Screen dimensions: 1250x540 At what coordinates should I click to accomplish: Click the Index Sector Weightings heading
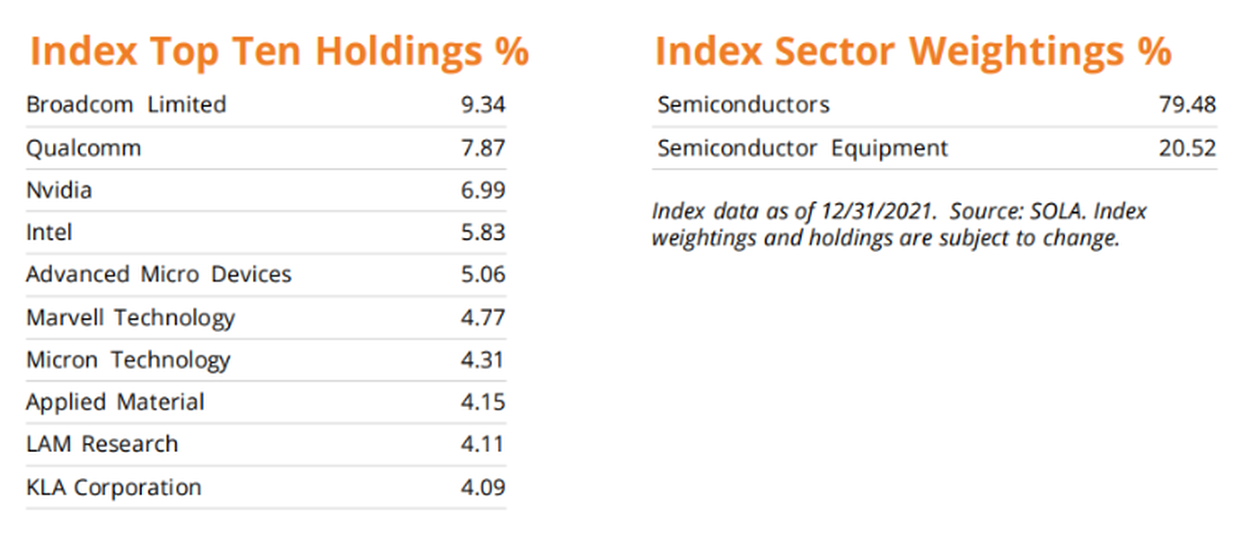click(912, 52)
